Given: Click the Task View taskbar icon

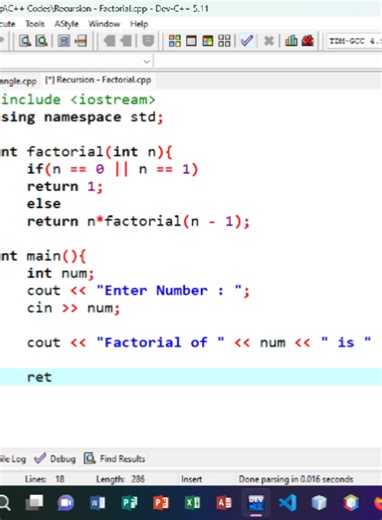Looking at the screenshot, I should click(x=35, y=503).
